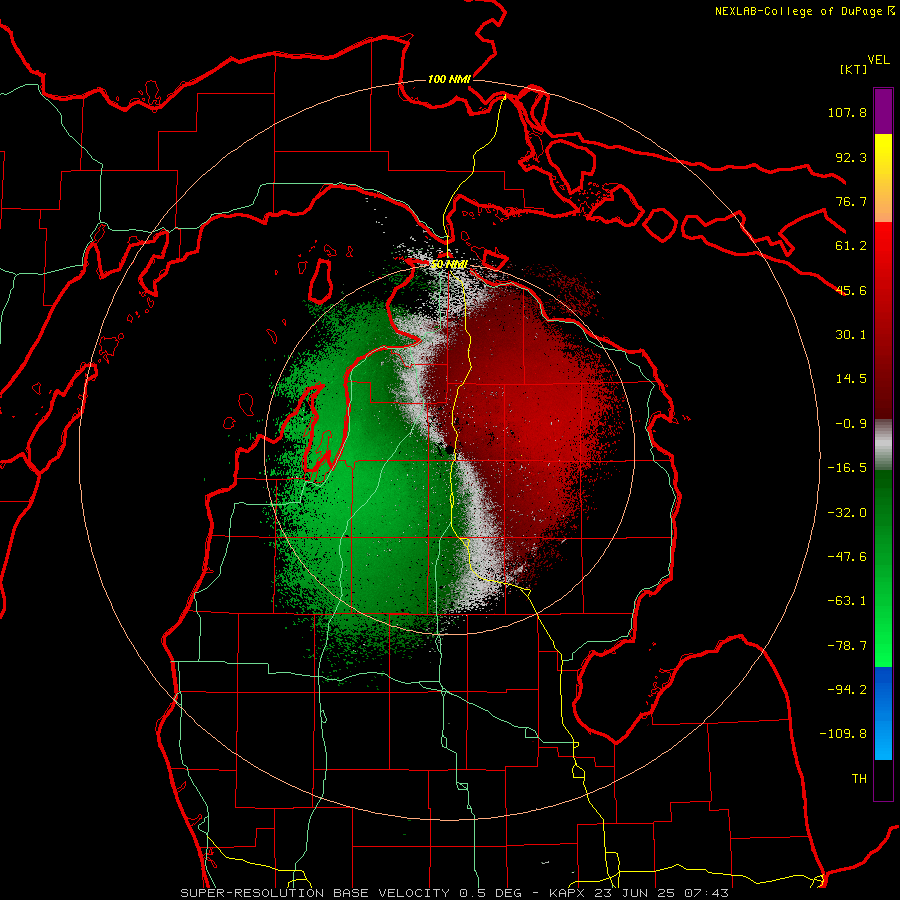Click the -0.9 legend value
The width and height of the screenshot is (900, 900).
pos(851,424)
